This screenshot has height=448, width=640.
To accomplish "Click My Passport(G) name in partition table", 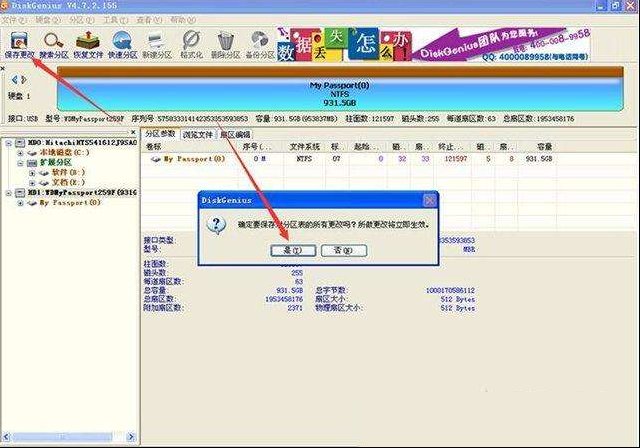I will pyautogui.click(x=194, y=159).
